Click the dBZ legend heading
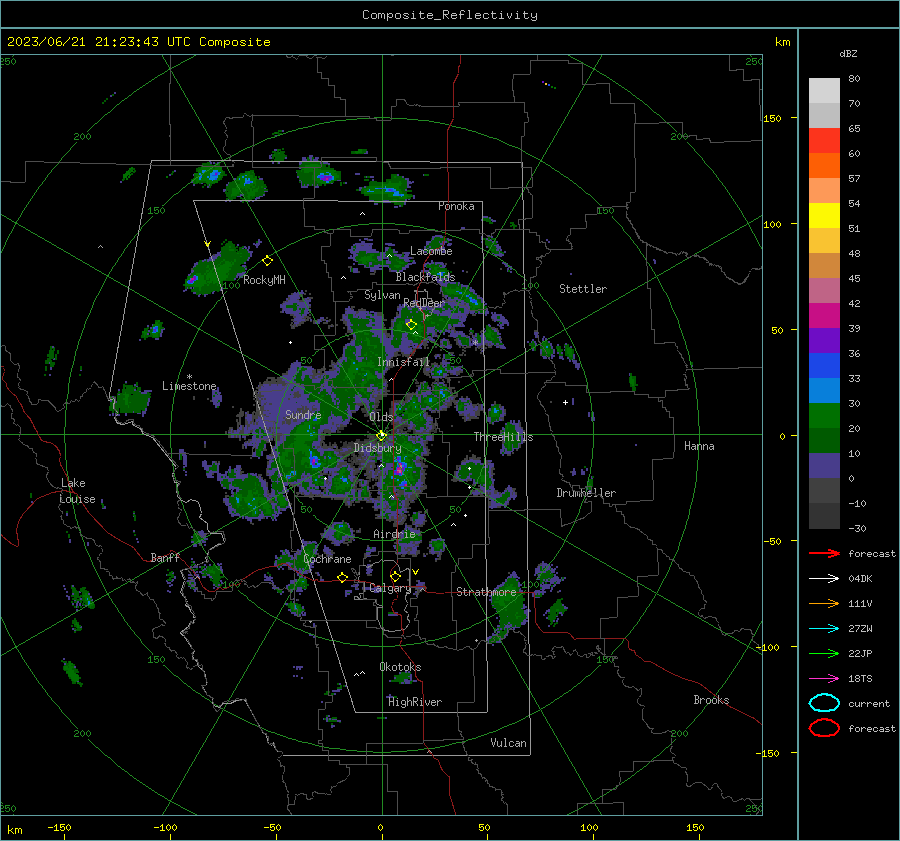 tap(848, 54)
